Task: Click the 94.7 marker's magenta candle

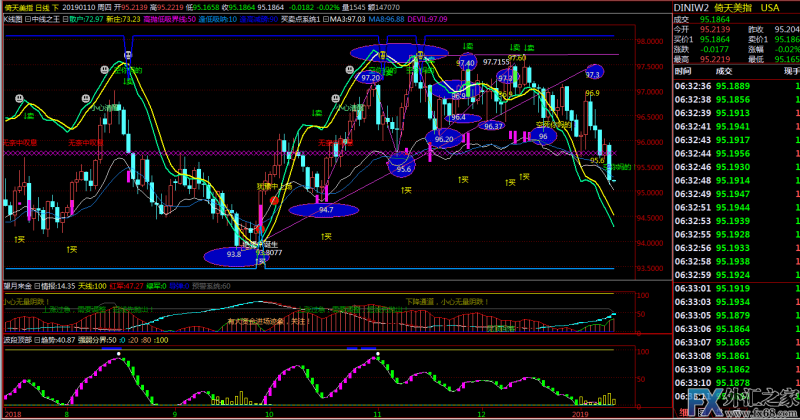Action: [x=324, y=193]
